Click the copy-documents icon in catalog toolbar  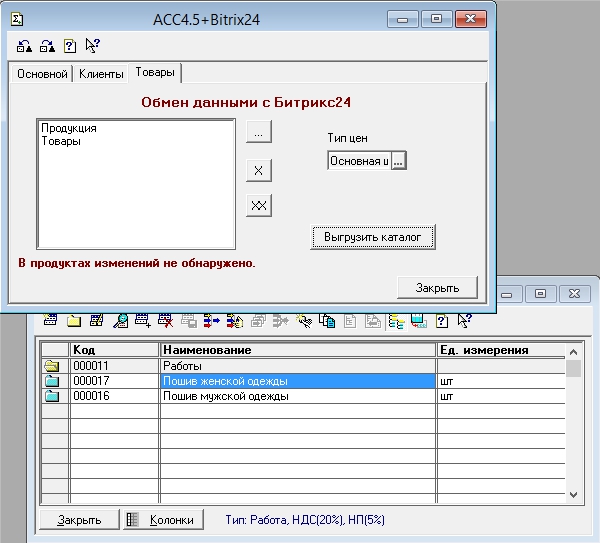pyautogui.click(x=327, y=321)
